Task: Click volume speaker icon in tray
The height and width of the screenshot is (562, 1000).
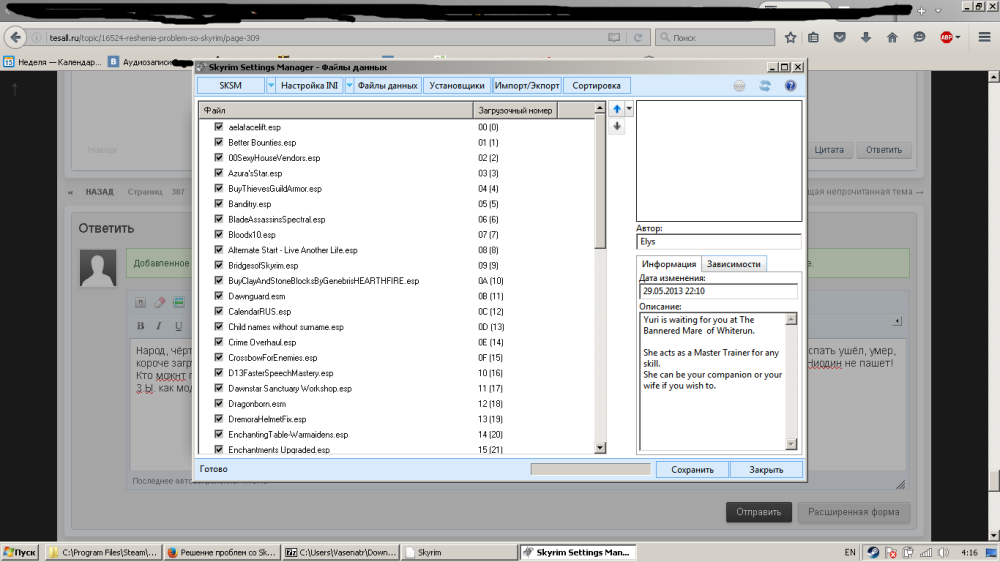Action: pyautogui.click(x=943, y=552)
